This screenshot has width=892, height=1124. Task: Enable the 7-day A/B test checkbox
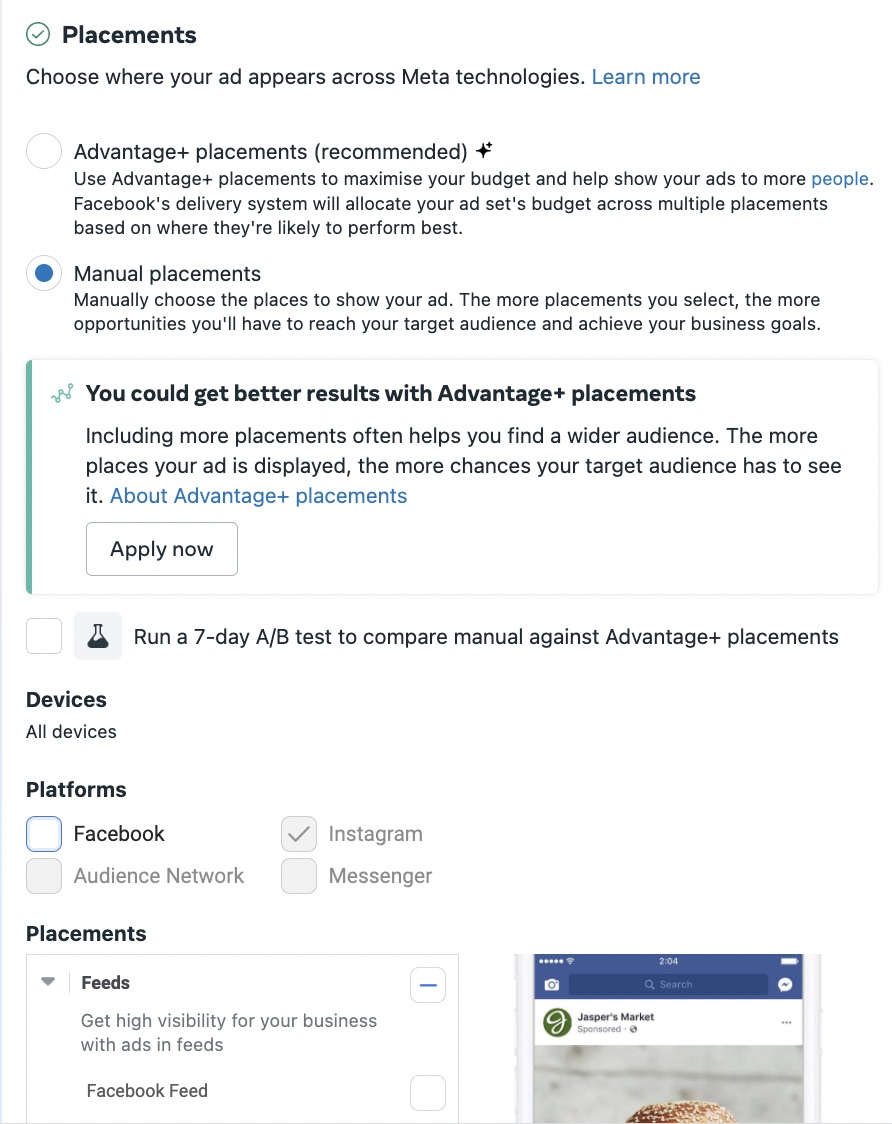[x=44, y=636]
